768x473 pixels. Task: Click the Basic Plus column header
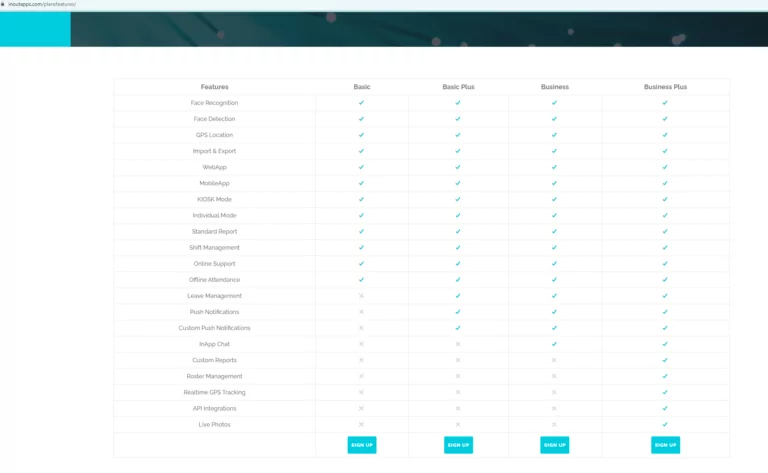point(458,87)
